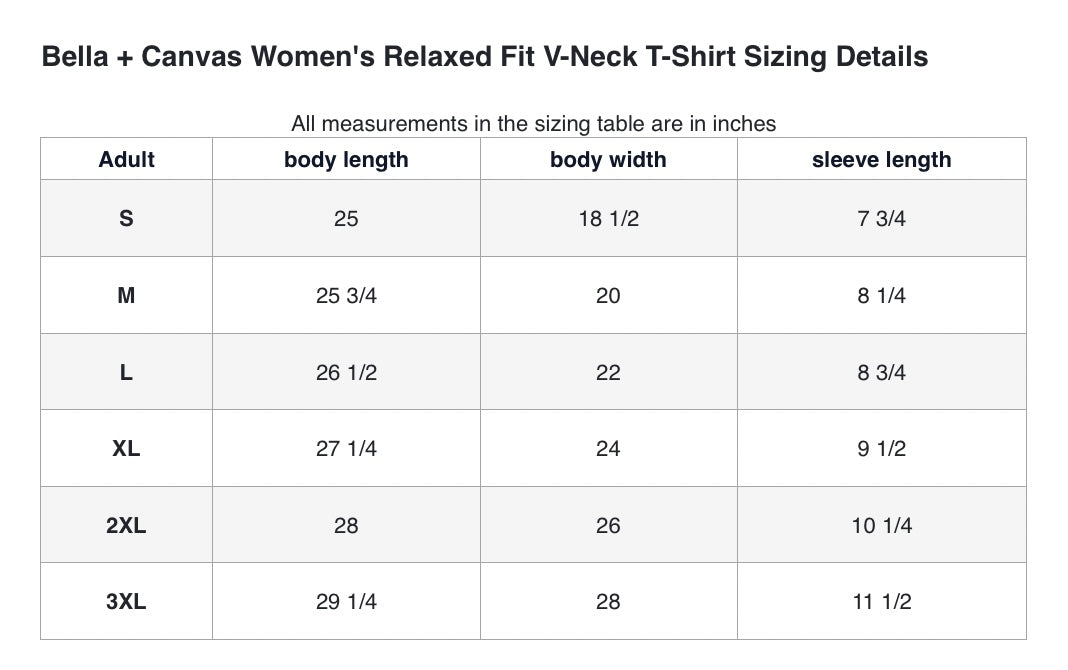The height and width of the screenshot is (670, 1068).
Task: Click the 'Adult' column header
Action: pyautogui.click(x=127, y=160)
